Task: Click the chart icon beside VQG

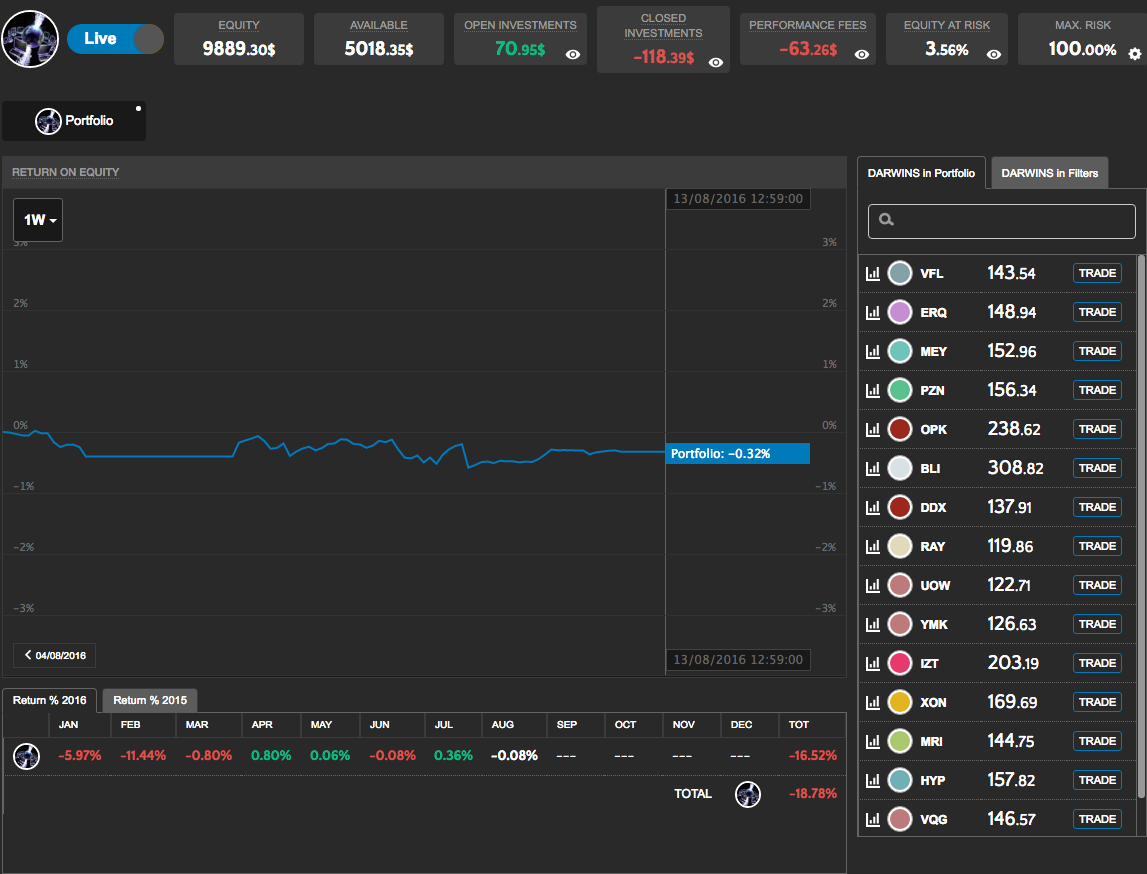Action: pos(872,819)
